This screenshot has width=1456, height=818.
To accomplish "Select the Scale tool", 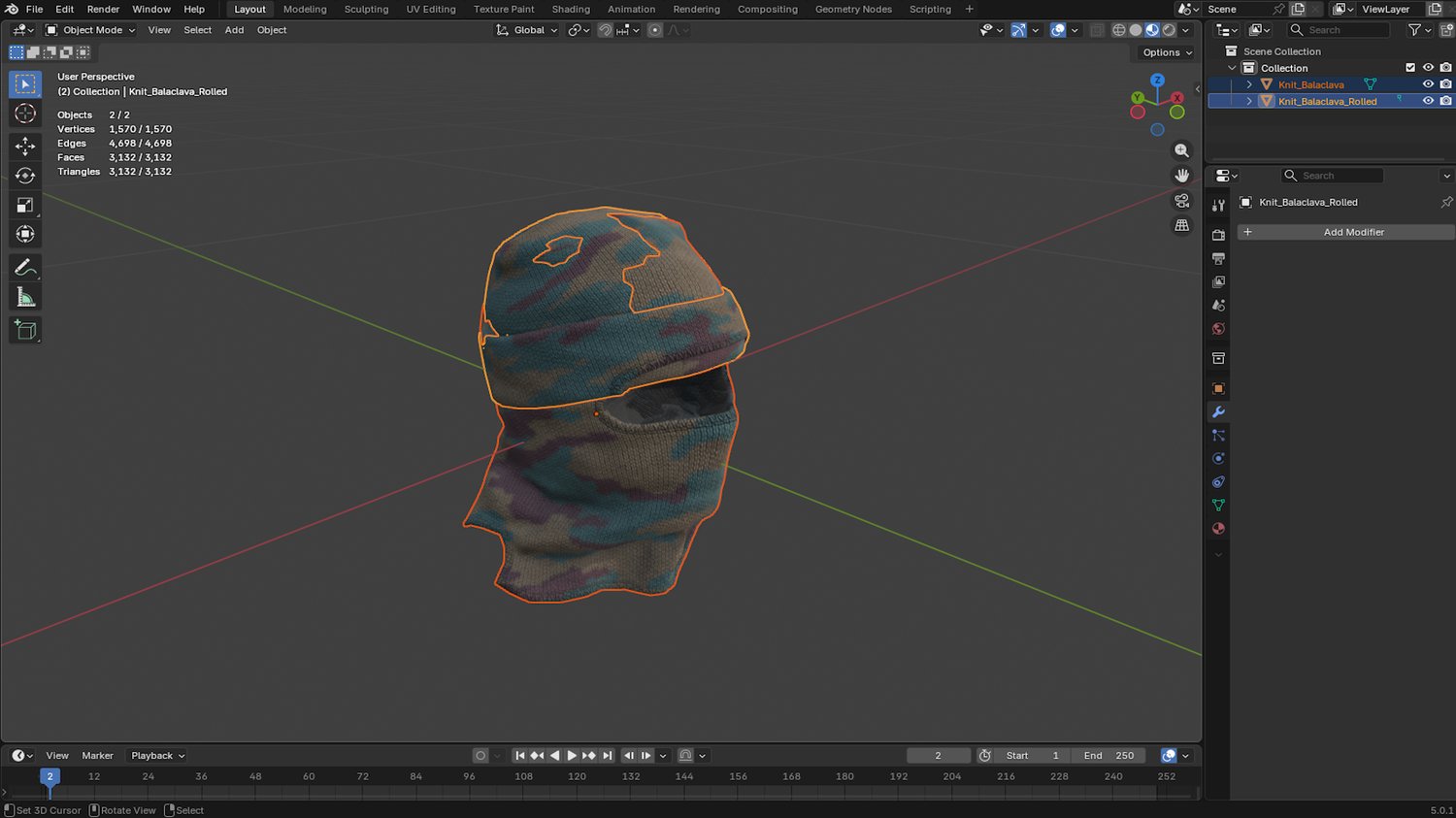I will (25, 205).
